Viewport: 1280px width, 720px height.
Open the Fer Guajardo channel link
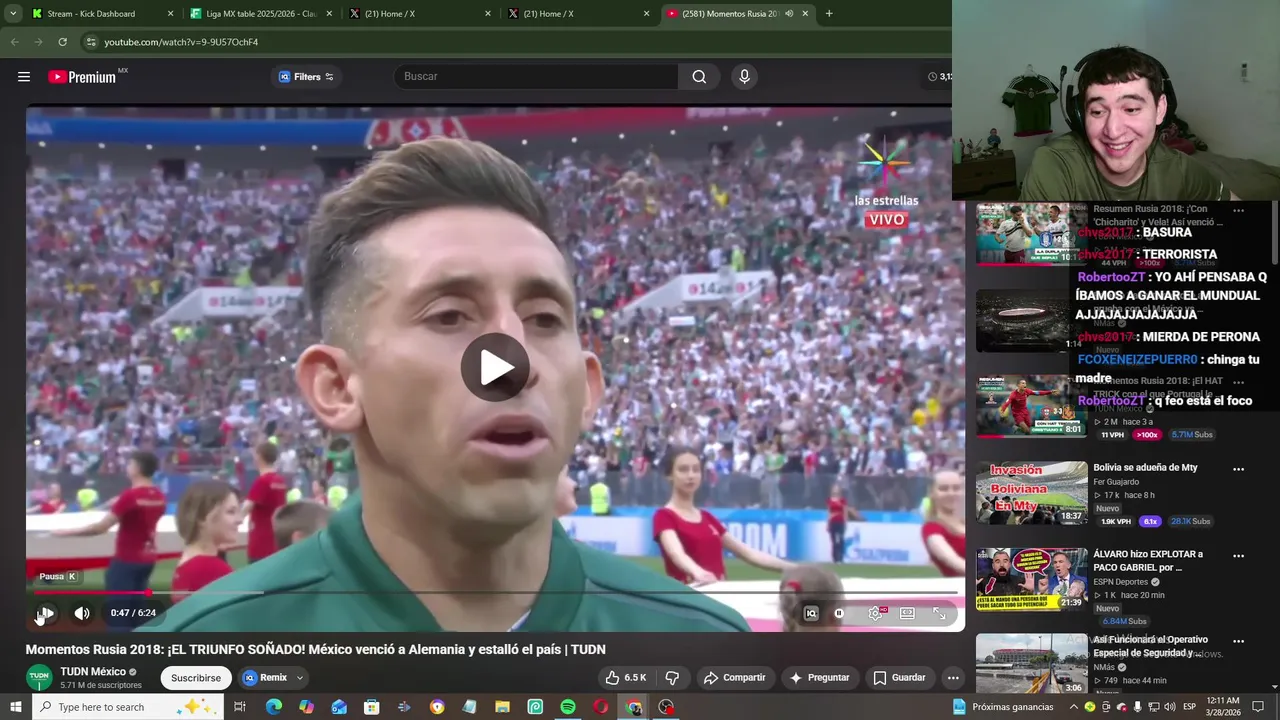click(x=1116, y=482)
